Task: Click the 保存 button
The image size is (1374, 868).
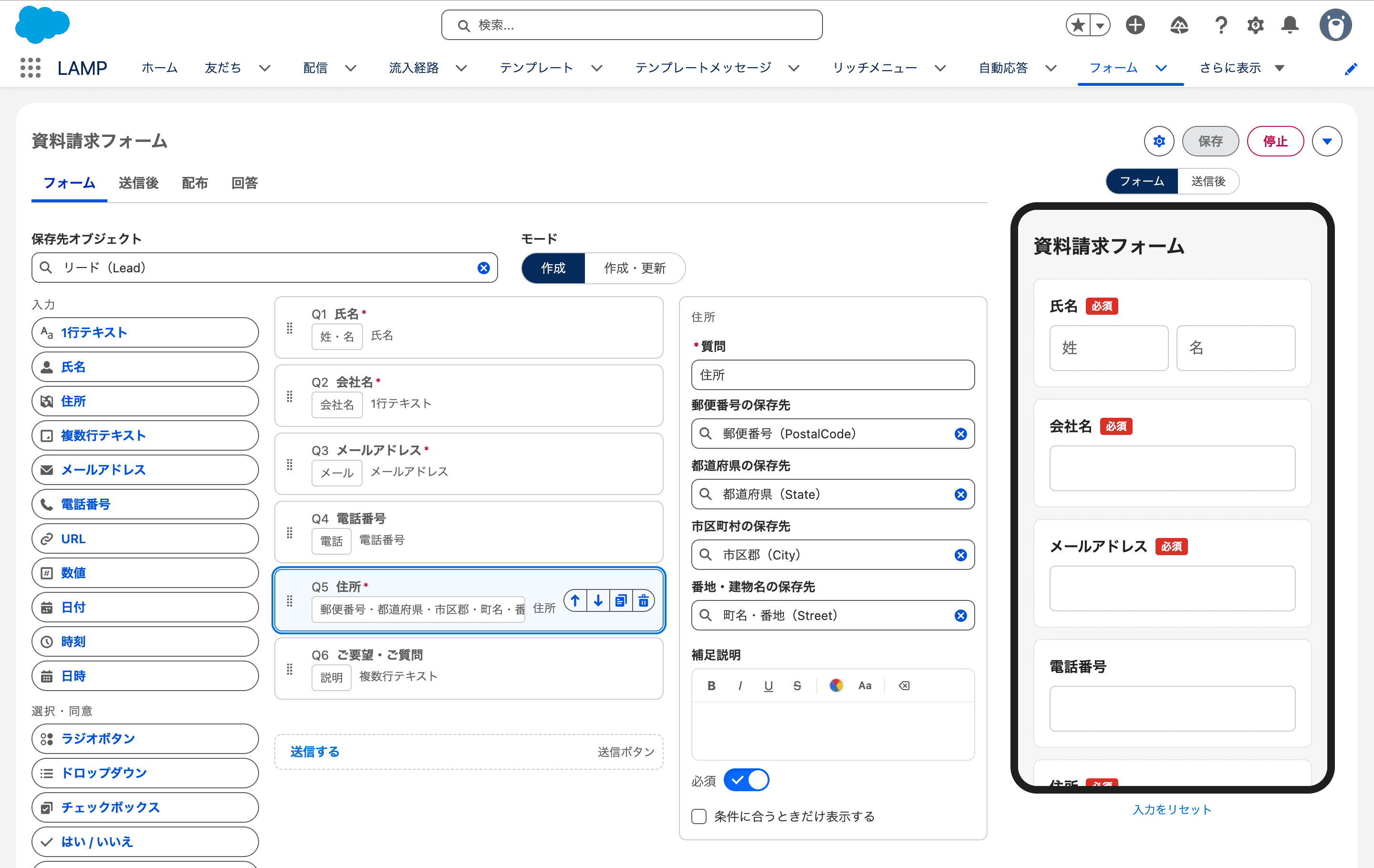Action: click(x=1210, y=141)
